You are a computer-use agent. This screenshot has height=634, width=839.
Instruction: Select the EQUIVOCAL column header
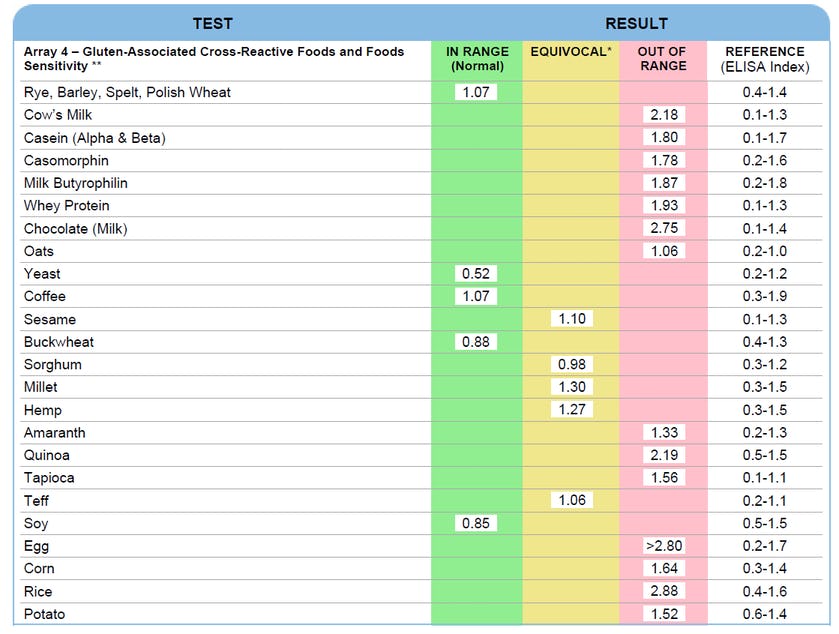point(571,52)
